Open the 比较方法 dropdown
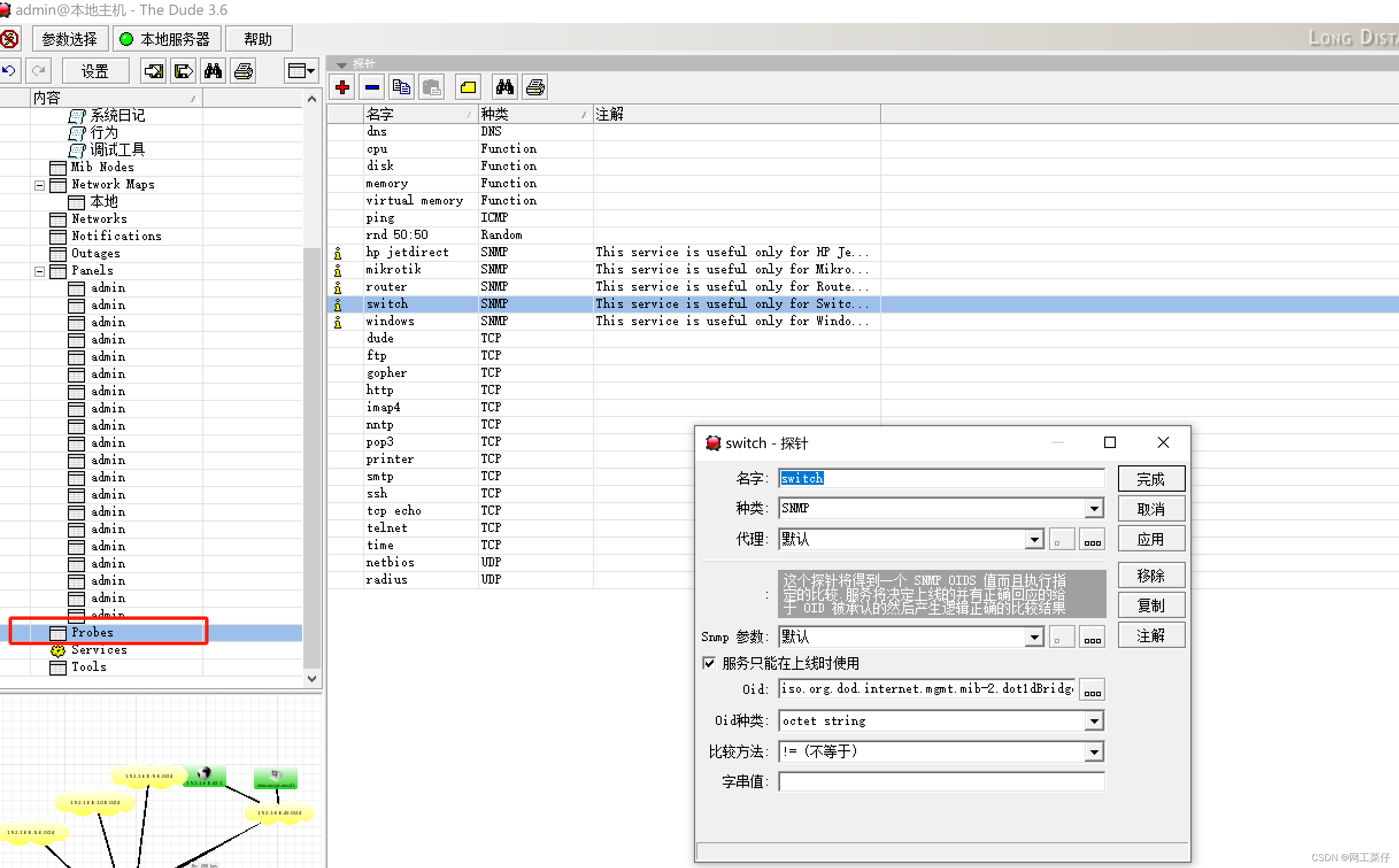The image size is (1399, 868). click(1094, 751)
